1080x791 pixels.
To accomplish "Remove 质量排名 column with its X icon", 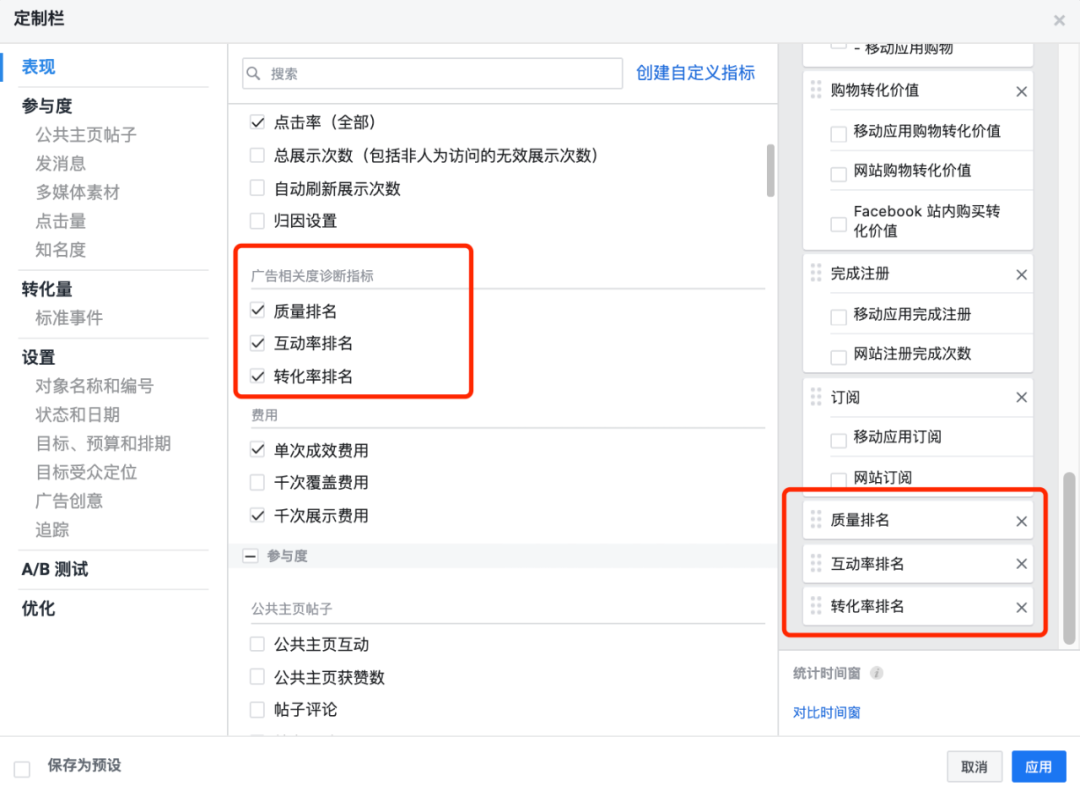I will [x=1021, y=521].
